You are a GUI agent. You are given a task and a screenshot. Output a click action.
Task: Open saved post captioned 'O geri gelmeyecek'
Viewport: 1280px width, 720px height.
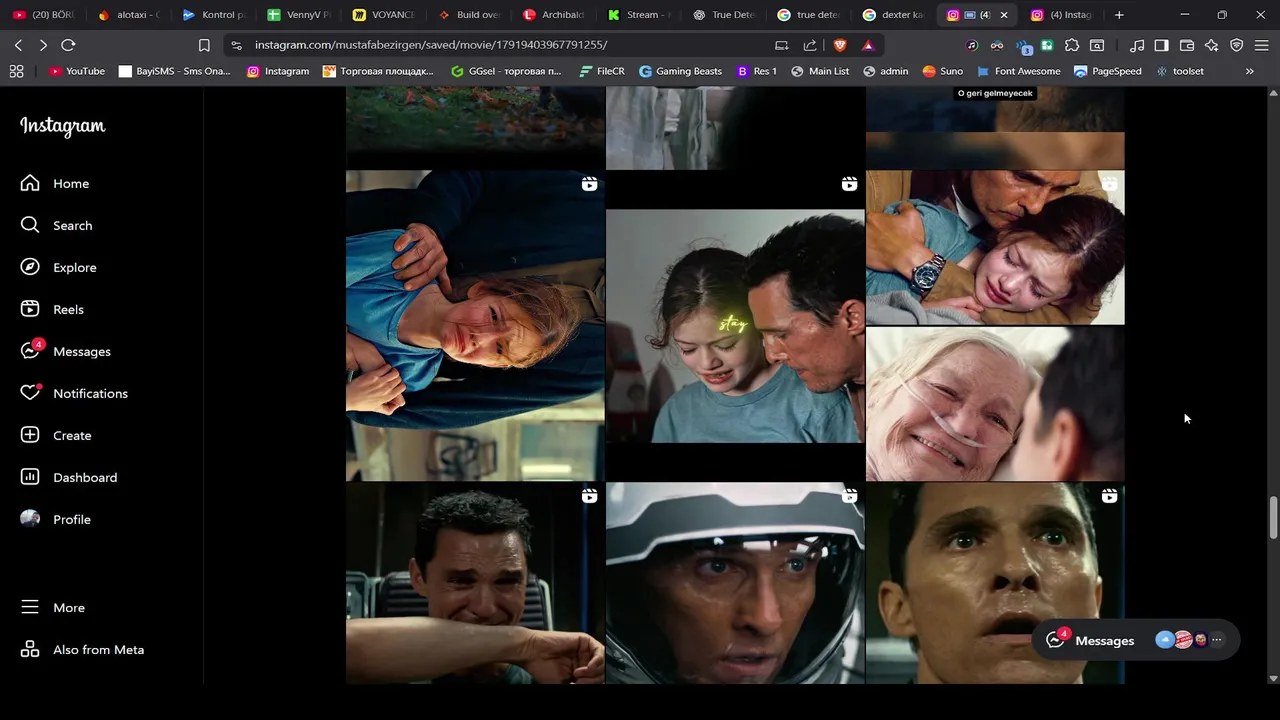(x=995, y=128)
